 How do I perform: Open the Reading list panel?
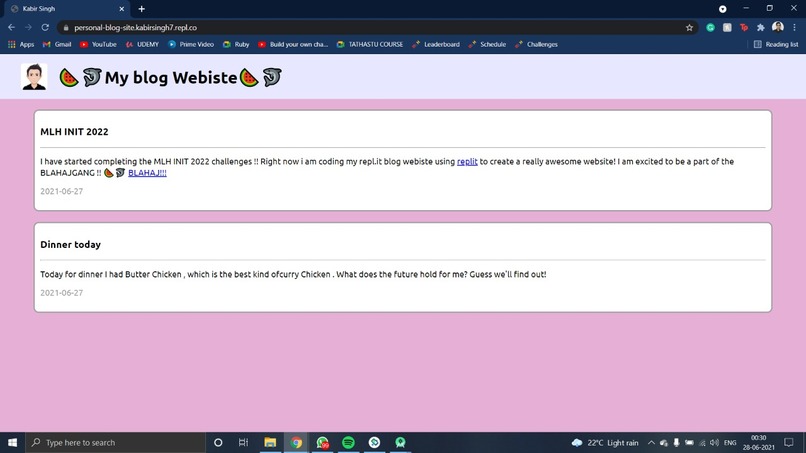tap(776, 45)
